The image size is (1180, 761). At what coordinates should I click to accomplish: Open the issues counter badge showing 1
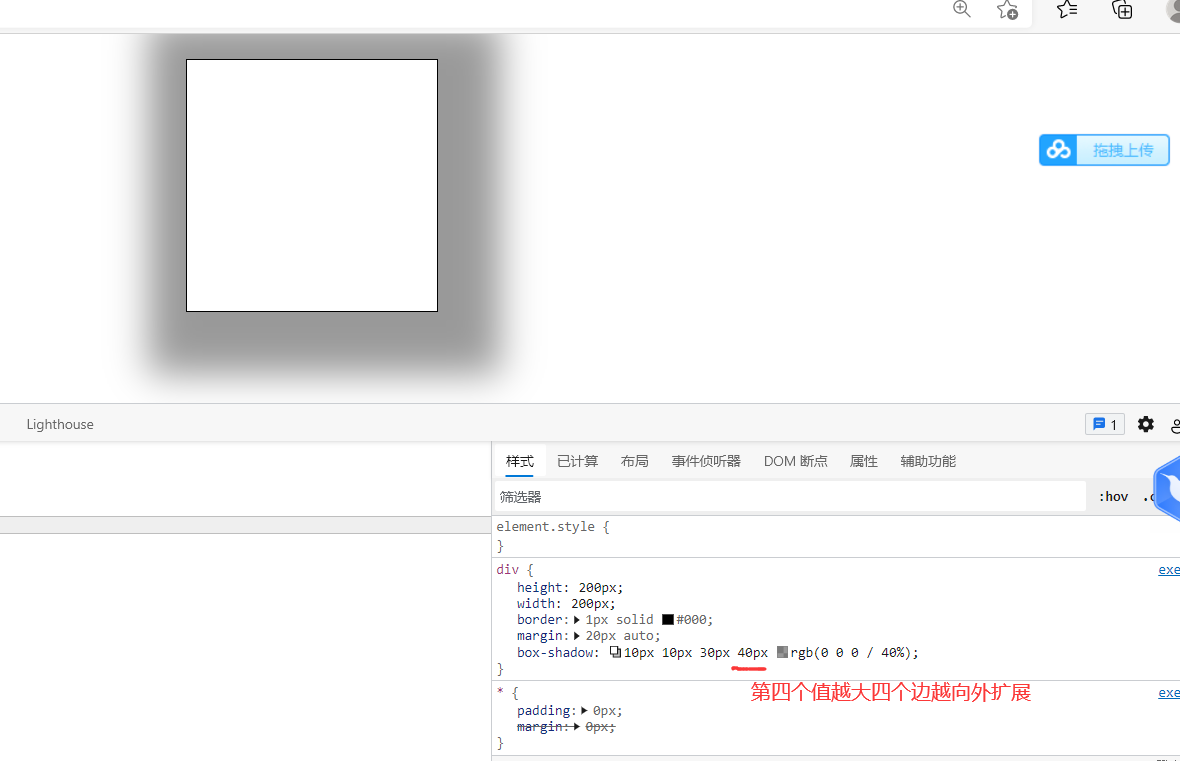[x=1104, y=425]
